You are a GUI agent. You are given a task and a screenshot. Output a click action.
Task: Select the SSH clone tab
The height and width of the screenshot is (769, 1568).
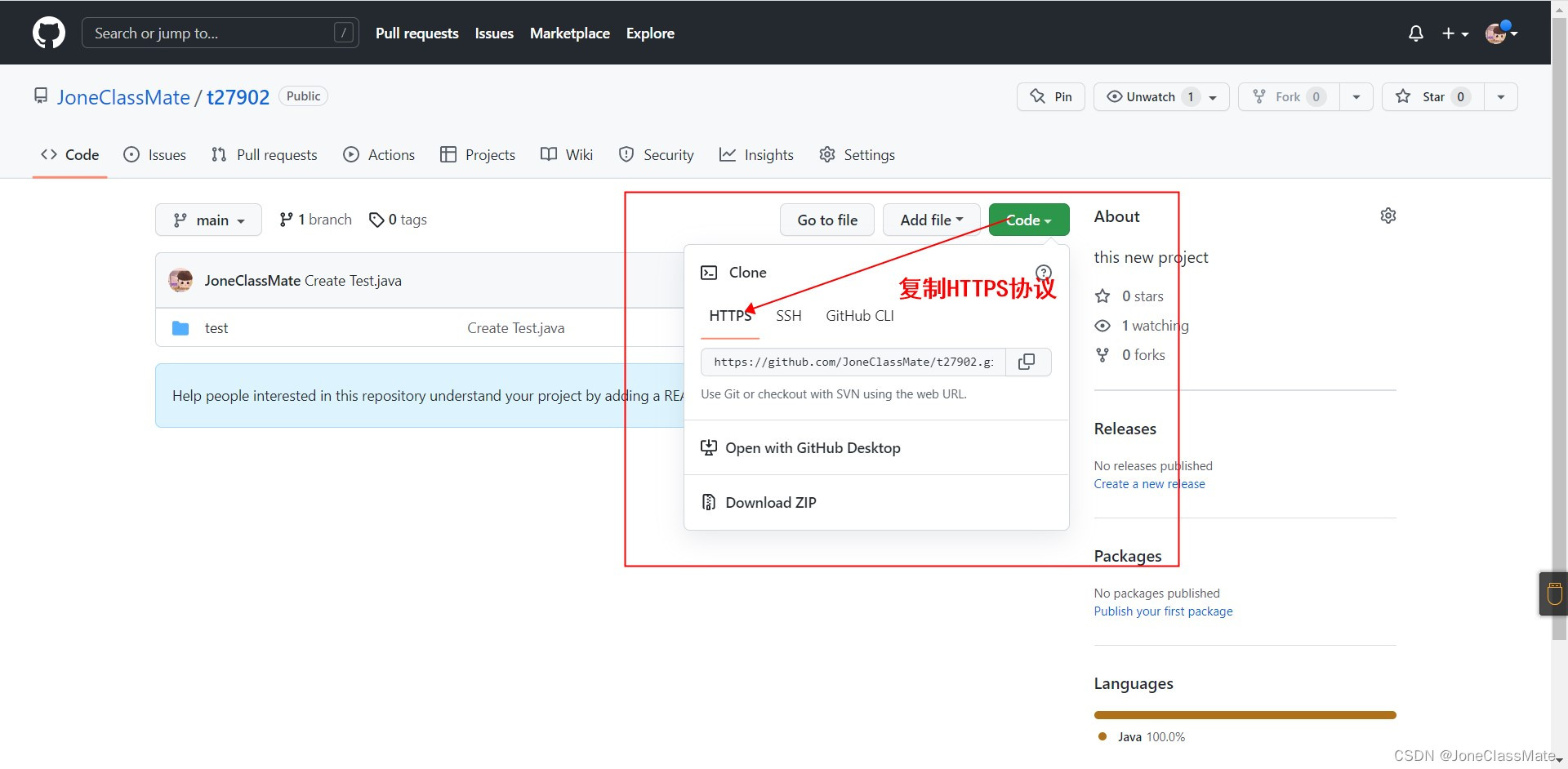pos(789,316)
